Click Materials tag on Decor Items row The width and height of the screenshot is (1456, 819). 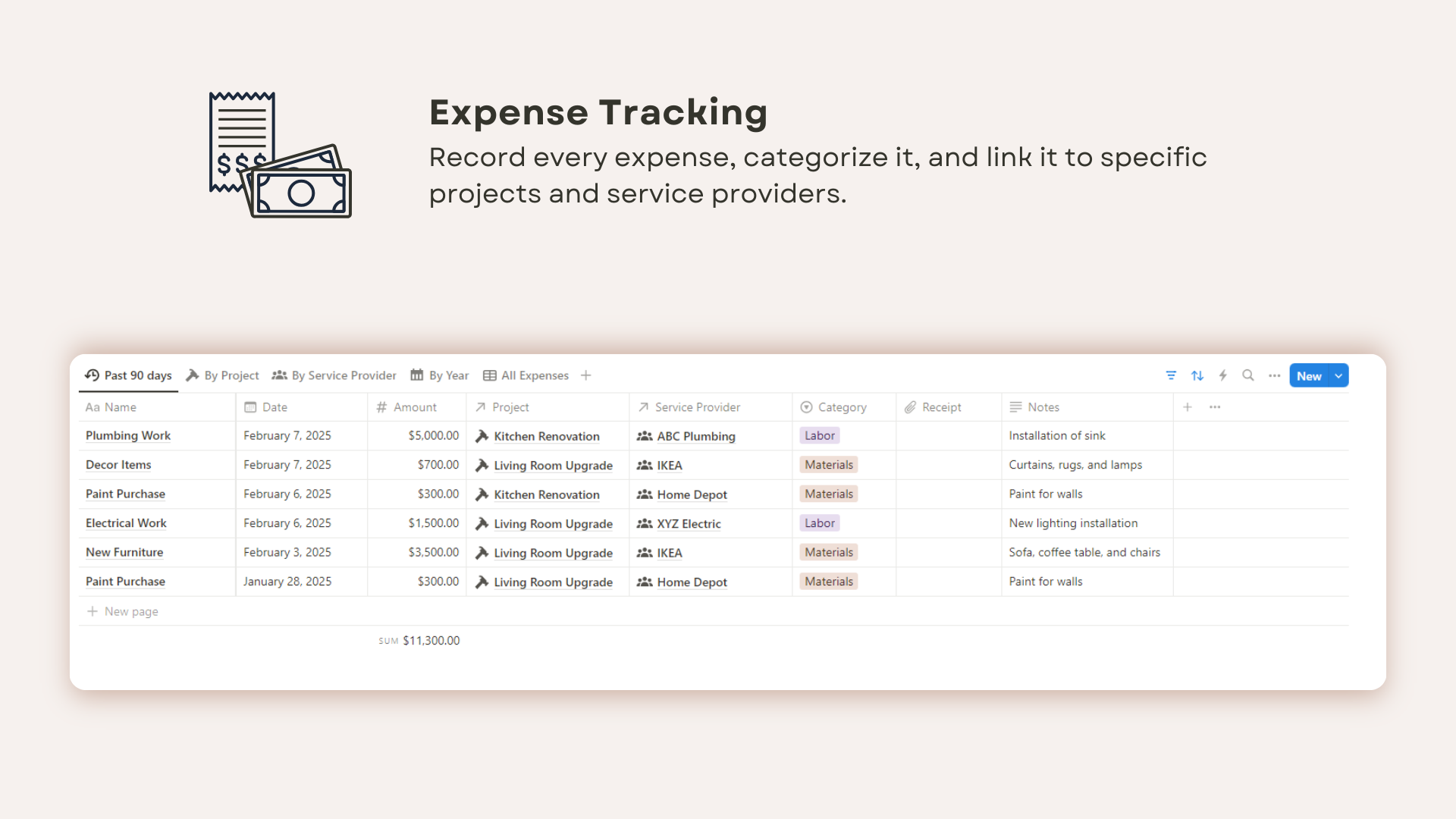(829, 465)
